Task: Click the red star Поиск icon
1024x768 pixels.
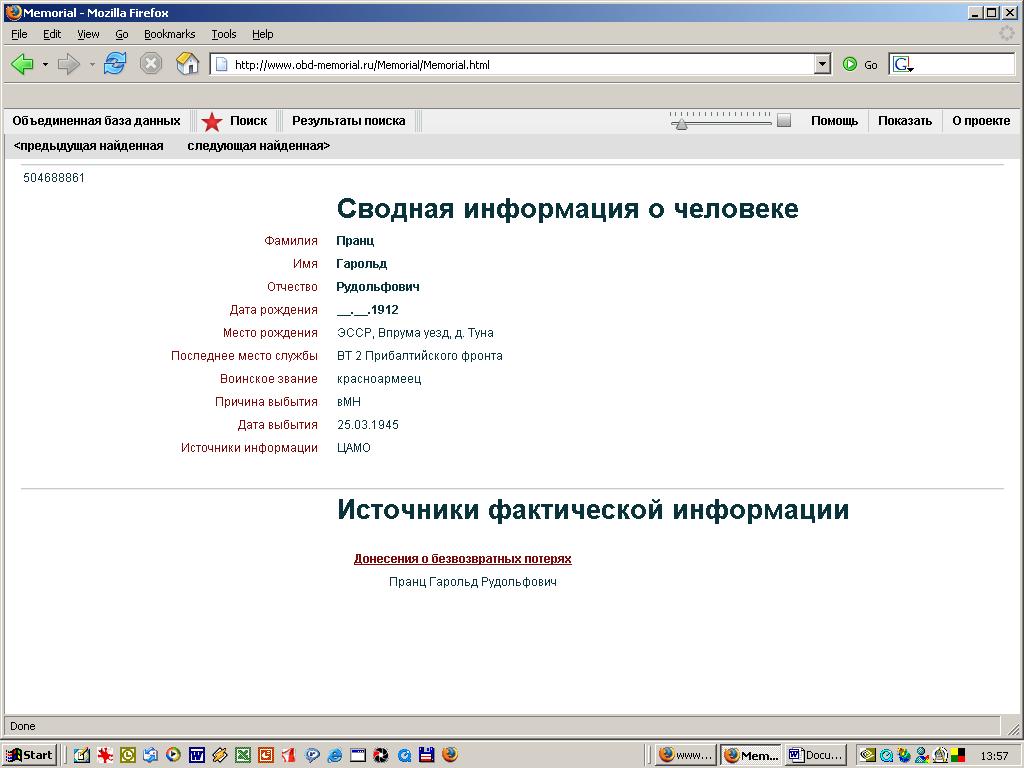Action: pyautogui.click(x=212, y=122)
